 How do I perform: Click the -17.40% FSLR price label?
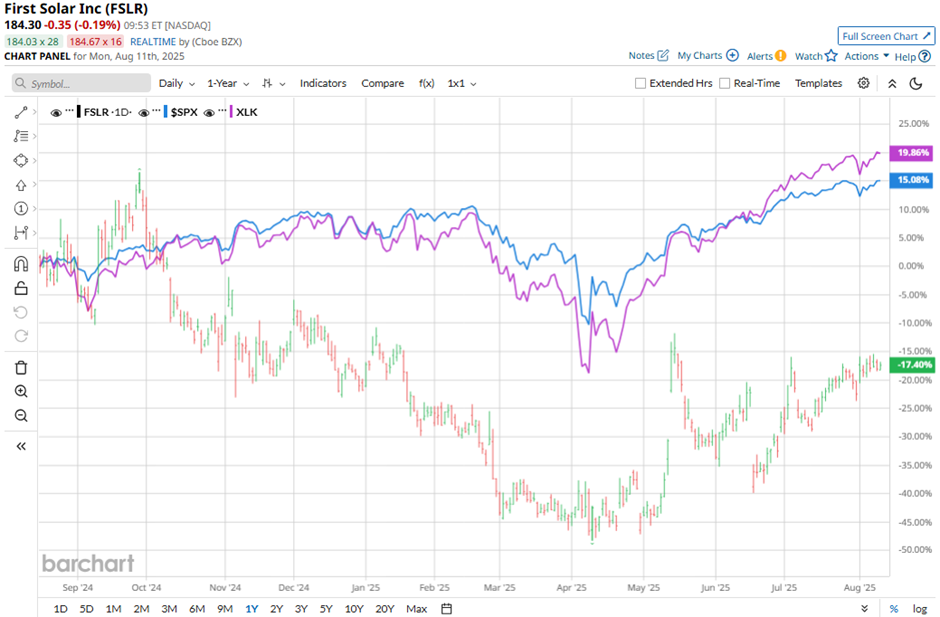(x=911, y=365)
